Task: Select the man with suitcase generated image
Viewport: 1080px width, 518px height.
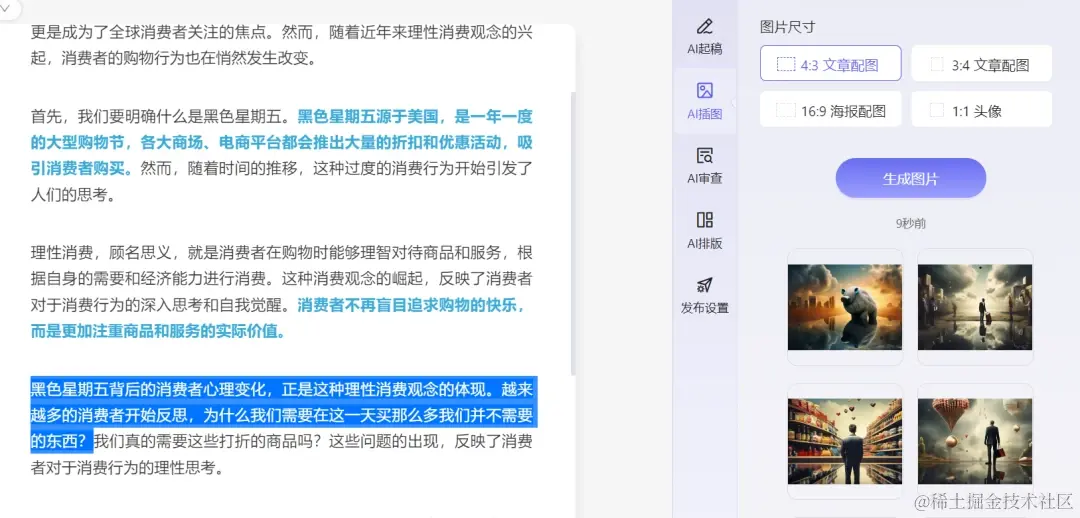Action: tap(975, 307)
